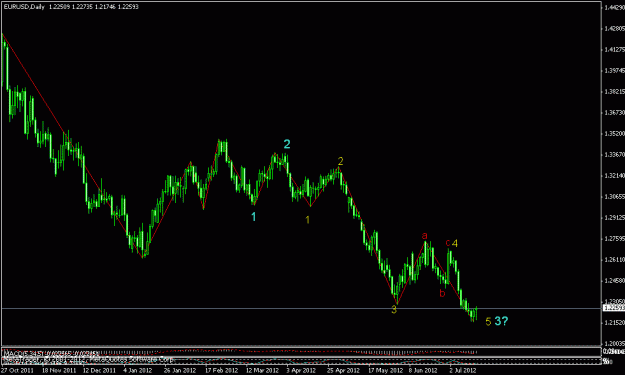The height and width of the screenshot is (375, 625).
Task: Click the EURUSD,Daily chart title text
Action: [24, 7]
